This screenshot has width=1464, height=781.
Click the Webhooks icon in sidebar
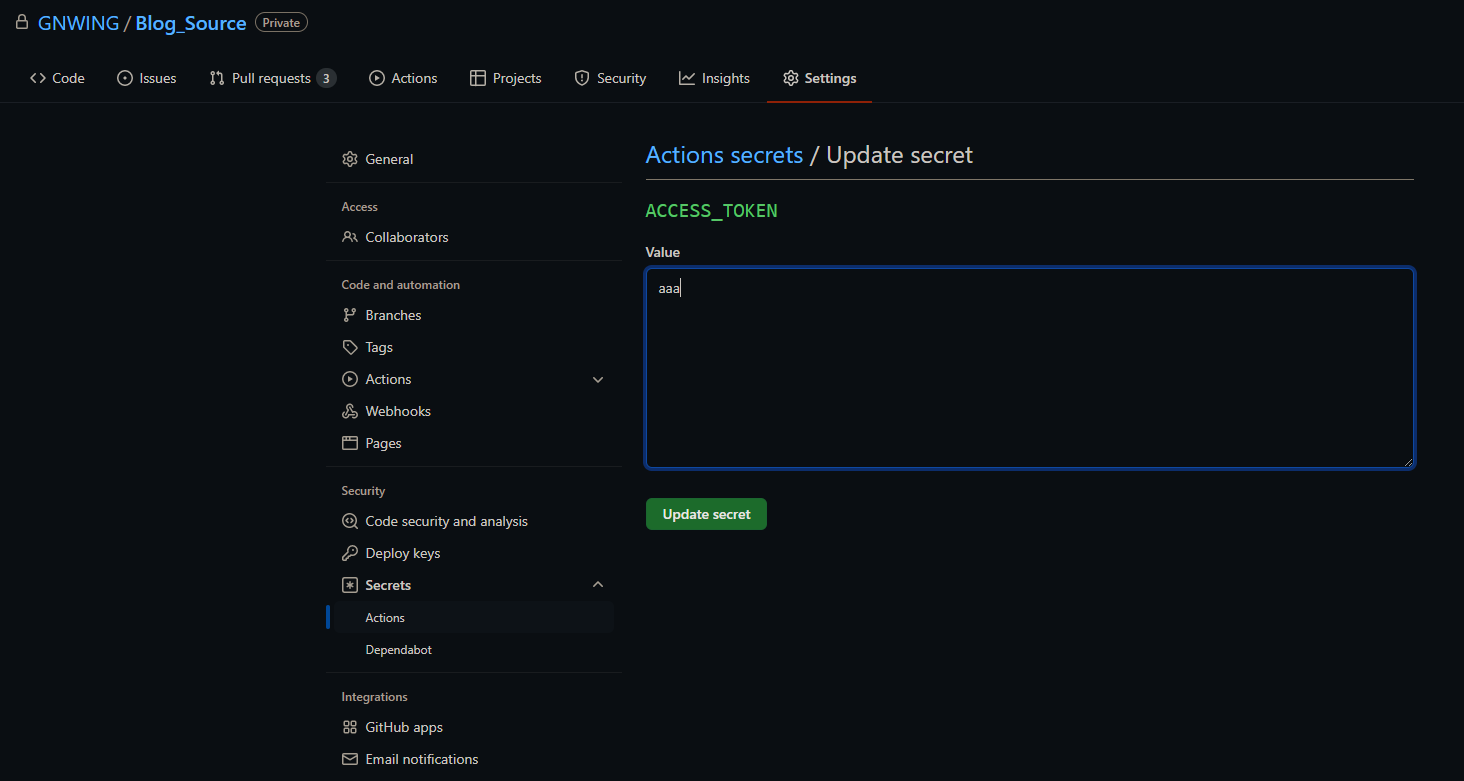click(x=350, y=411)
